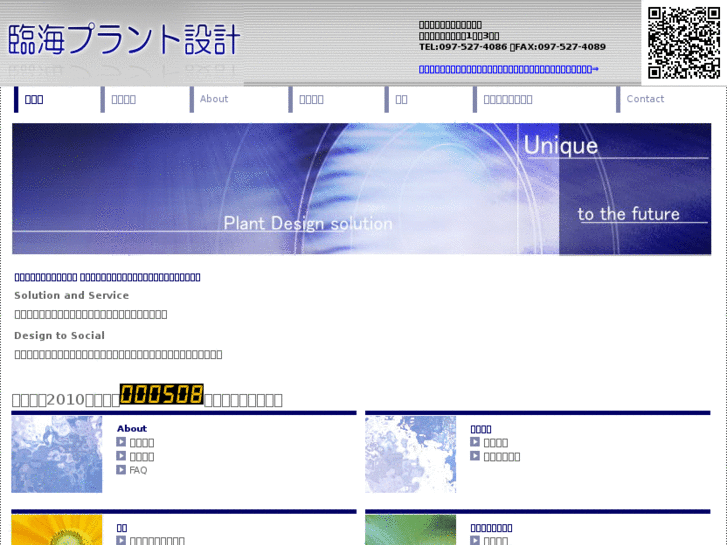Click the 'Solution and Service' heading
This screenshot has width=727, height=545.
(x=71, y=295)
